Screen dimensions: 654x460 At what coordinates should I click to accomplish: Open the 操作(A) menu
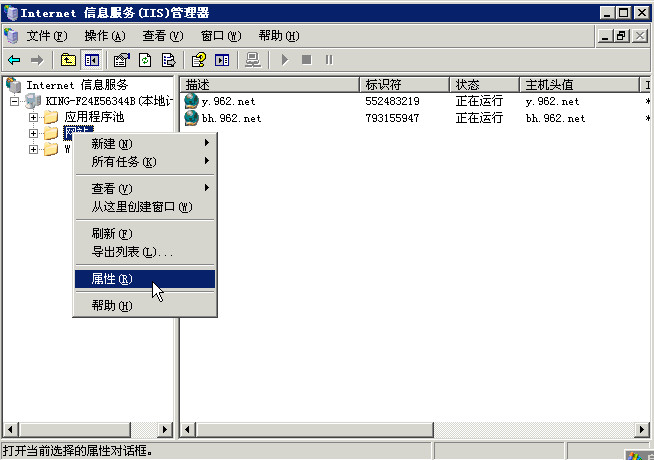[105, 36]
